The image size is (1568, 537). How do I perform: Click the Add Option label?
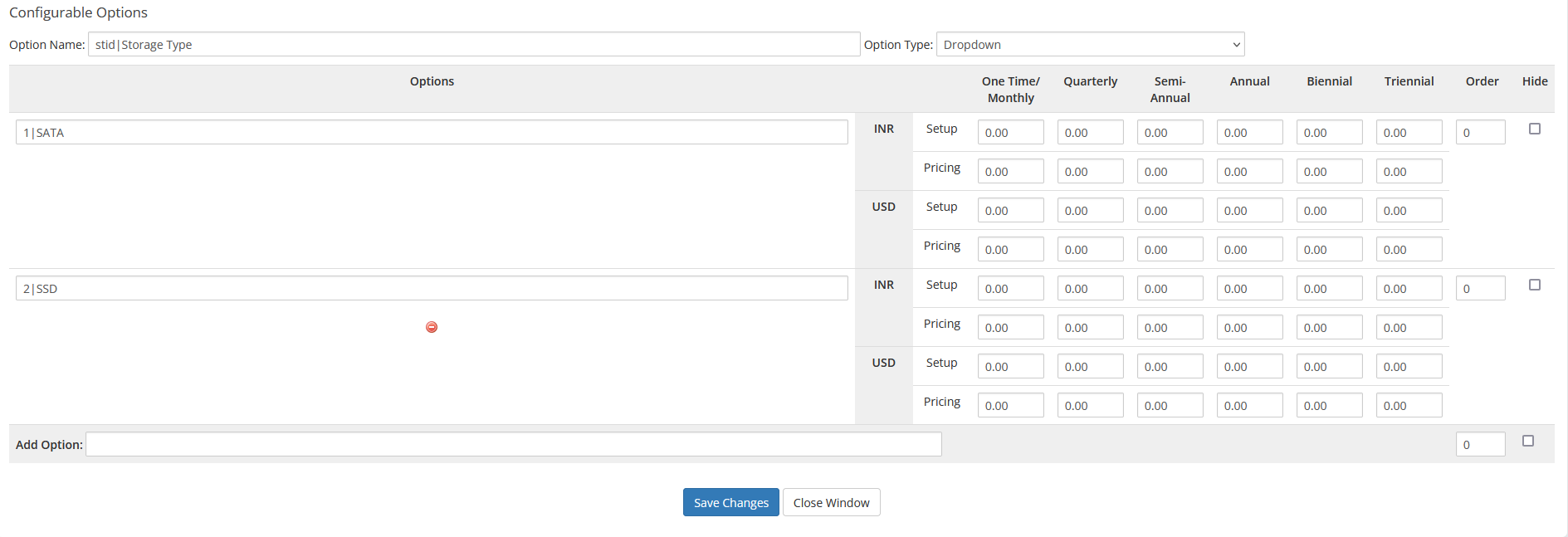pyautogui.click(x=49, y=445)
